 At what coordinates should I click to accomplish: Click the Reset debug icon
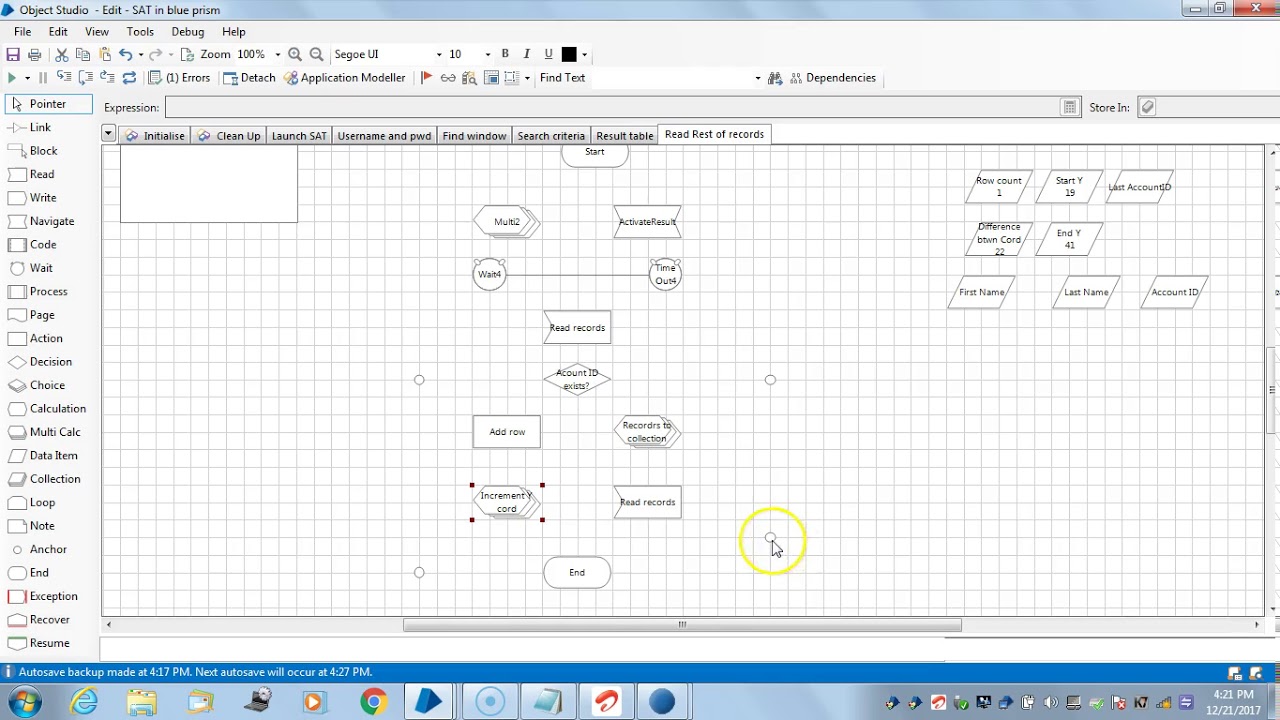129,78
